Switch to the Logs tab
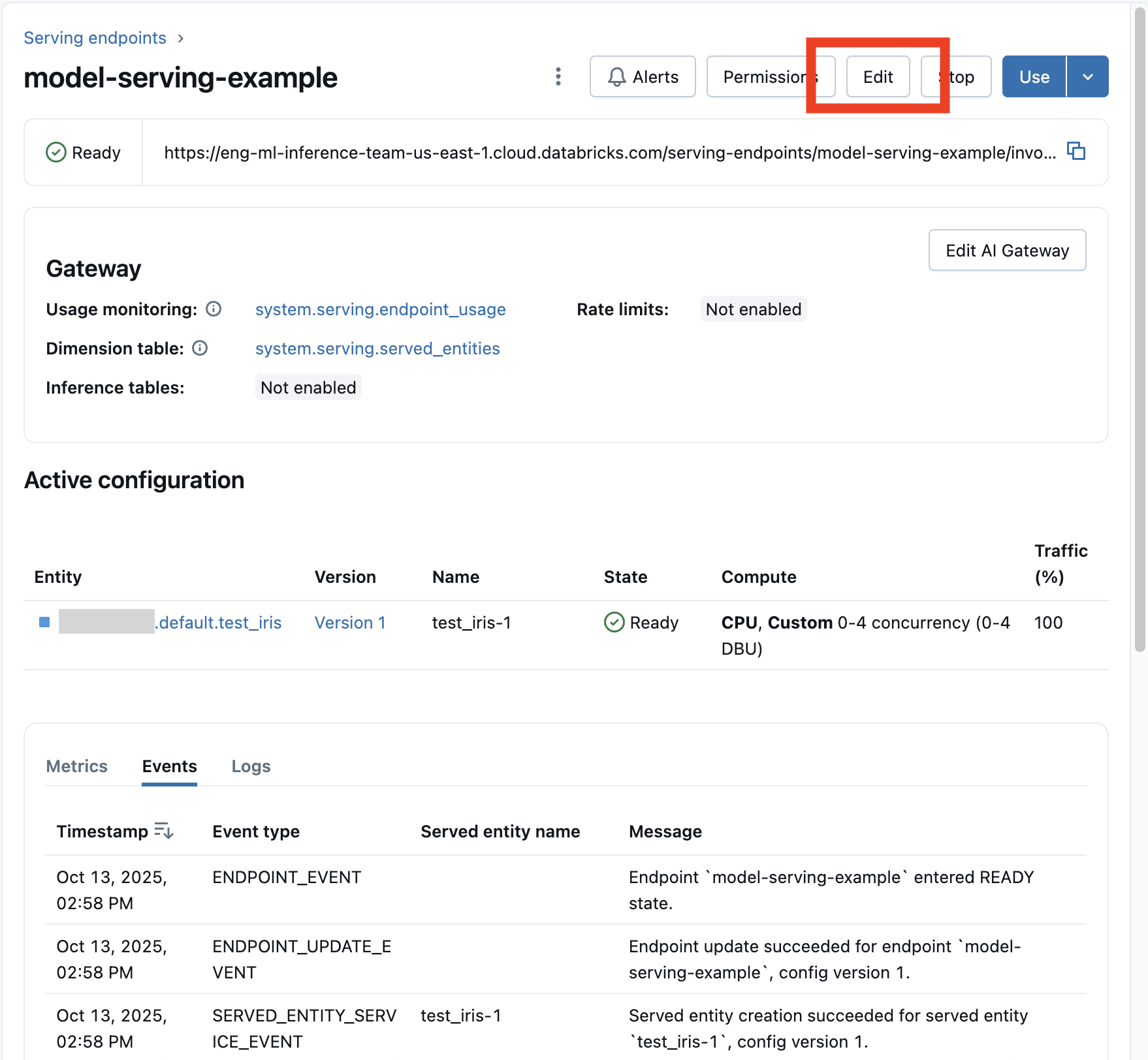1148x1060 pixels. pos(250,766)
